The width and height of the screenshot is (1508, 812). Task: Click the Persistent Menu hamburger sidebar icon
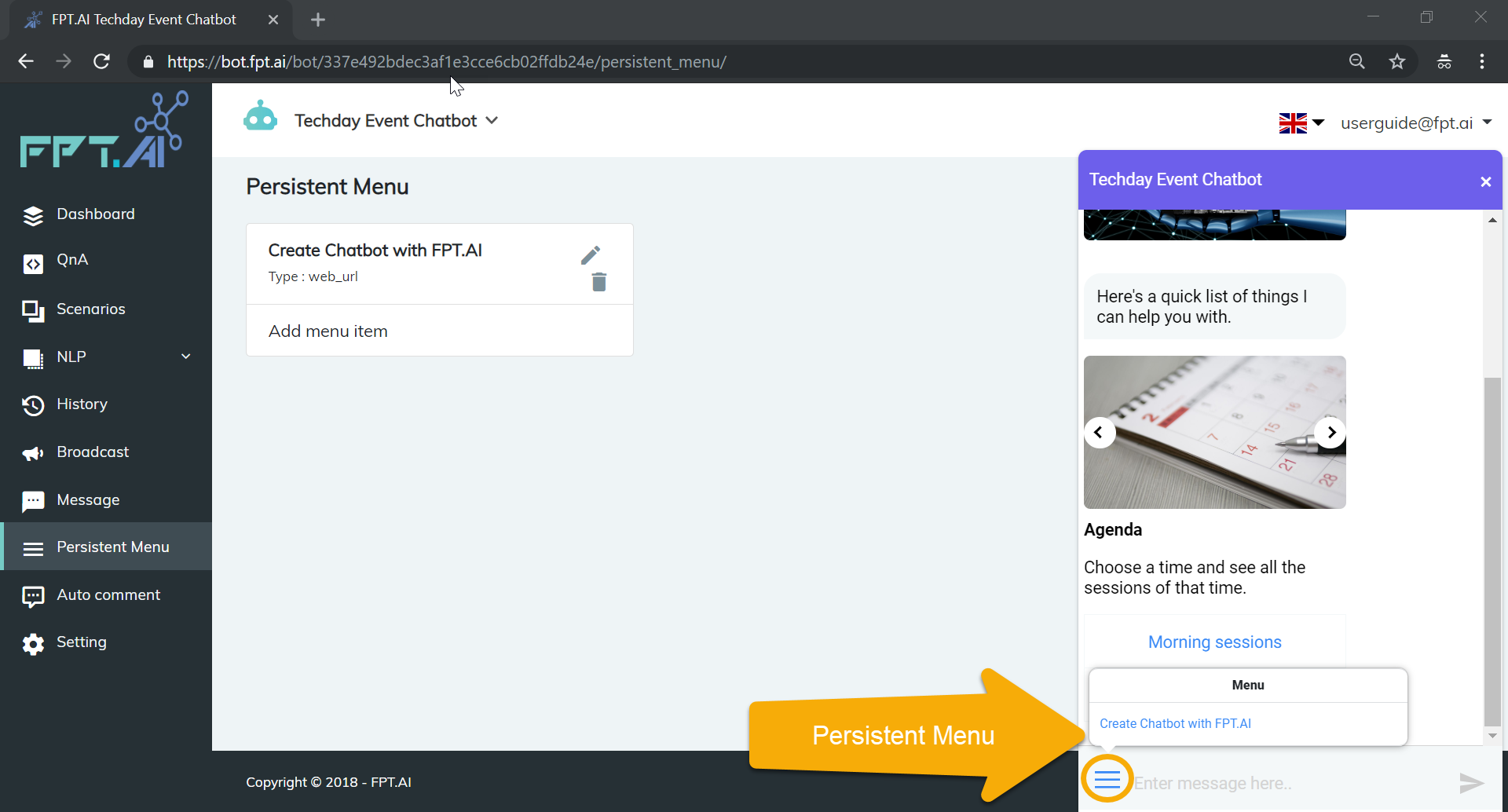tap(33, 548)
